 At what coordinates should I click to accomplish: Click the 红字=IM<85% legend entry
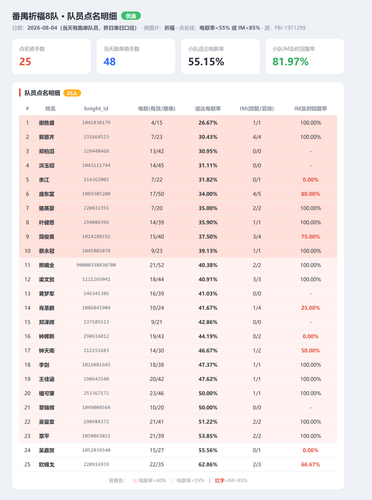click(x=231, y=481)
